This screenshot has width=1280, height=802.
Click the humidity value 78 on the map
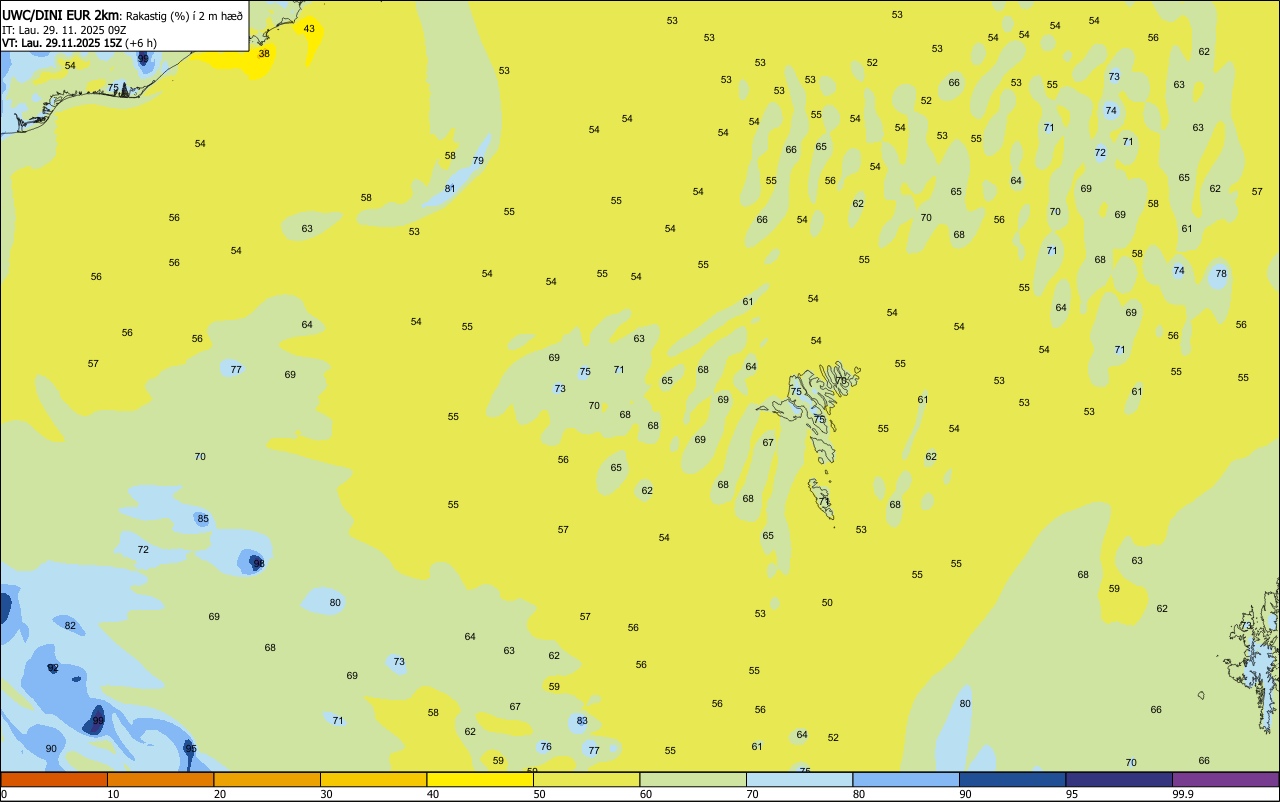(x=1221, y=274)
